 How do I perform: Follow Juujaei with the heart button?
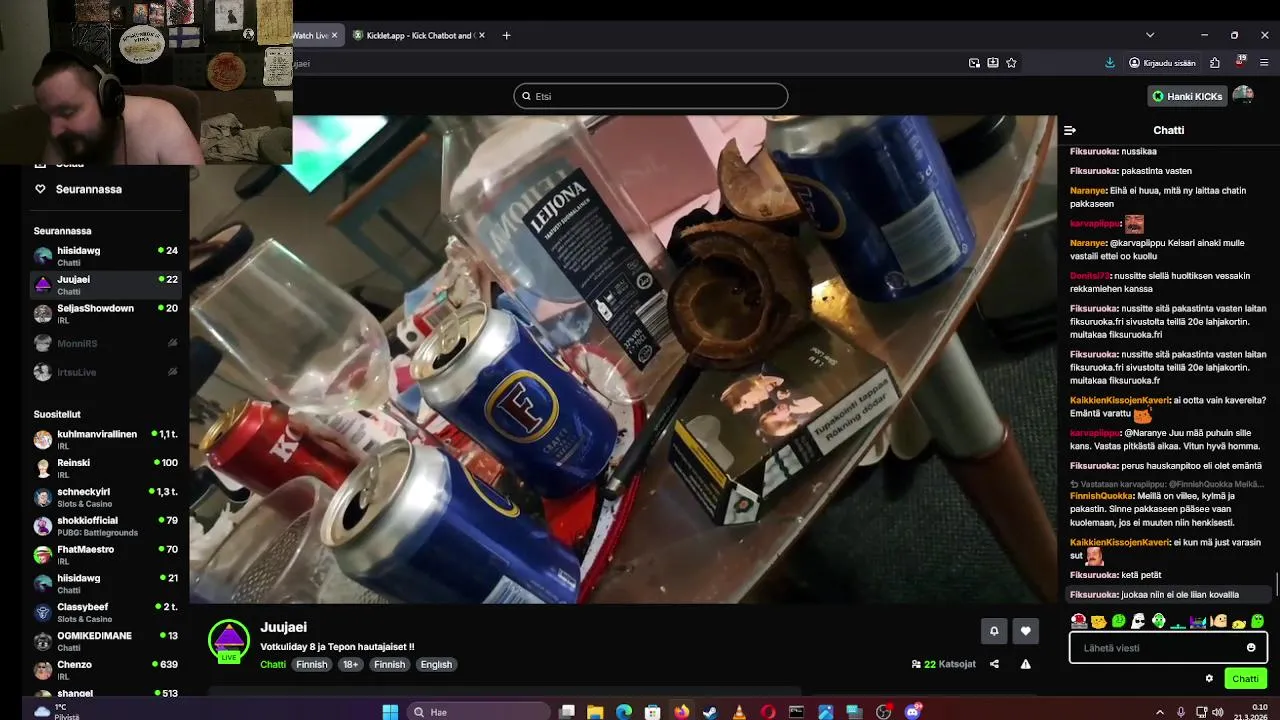[1026, 631]
